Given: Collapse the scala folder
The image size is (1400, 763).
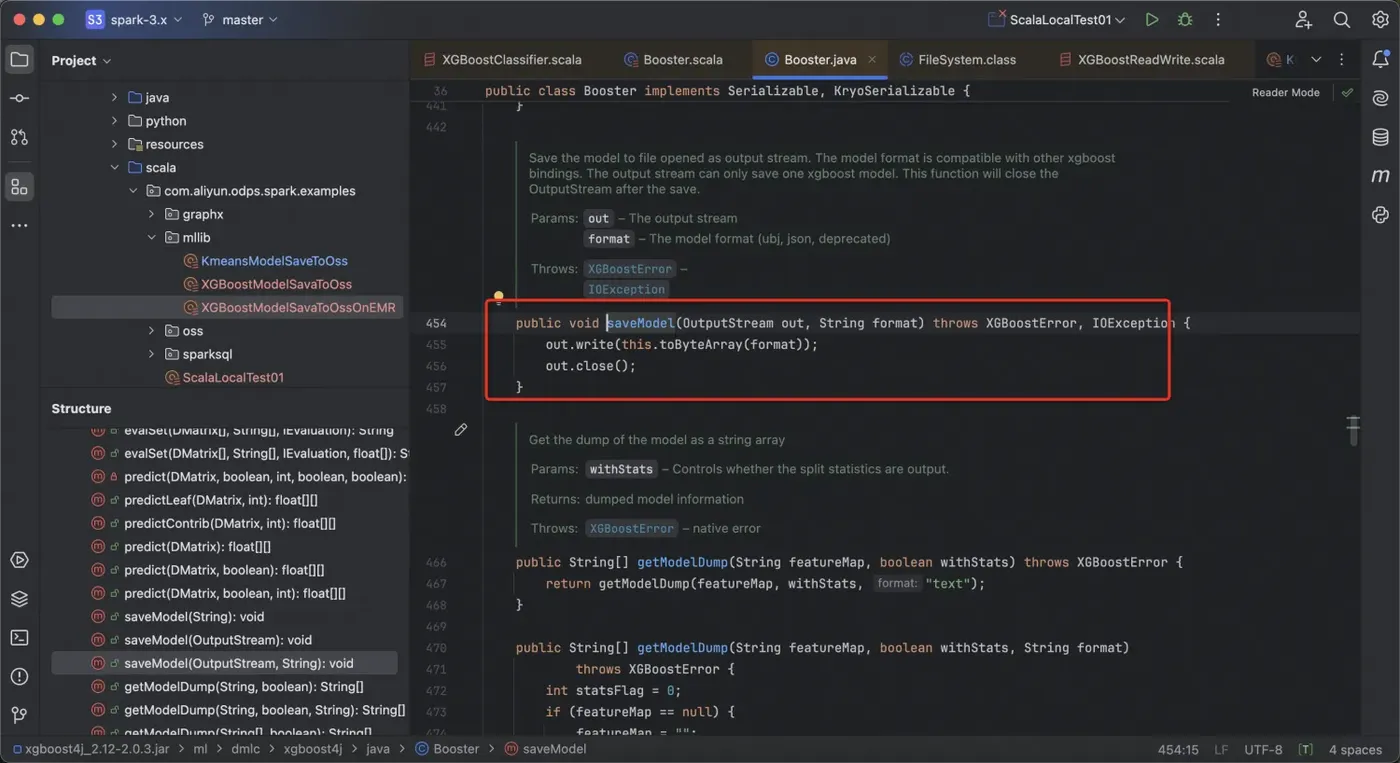Looking at the screenshot, I should (115, 167).
